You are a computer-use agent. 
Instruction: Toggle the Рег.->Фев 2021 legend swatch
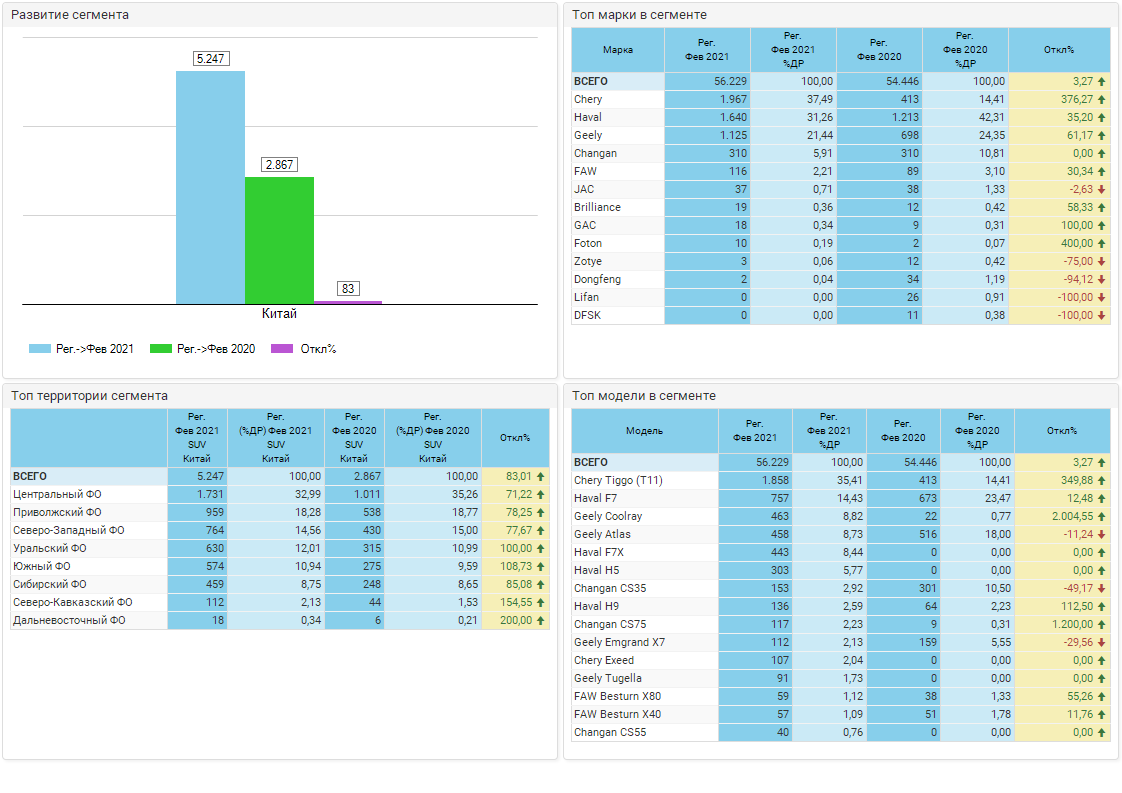point(39,349)
